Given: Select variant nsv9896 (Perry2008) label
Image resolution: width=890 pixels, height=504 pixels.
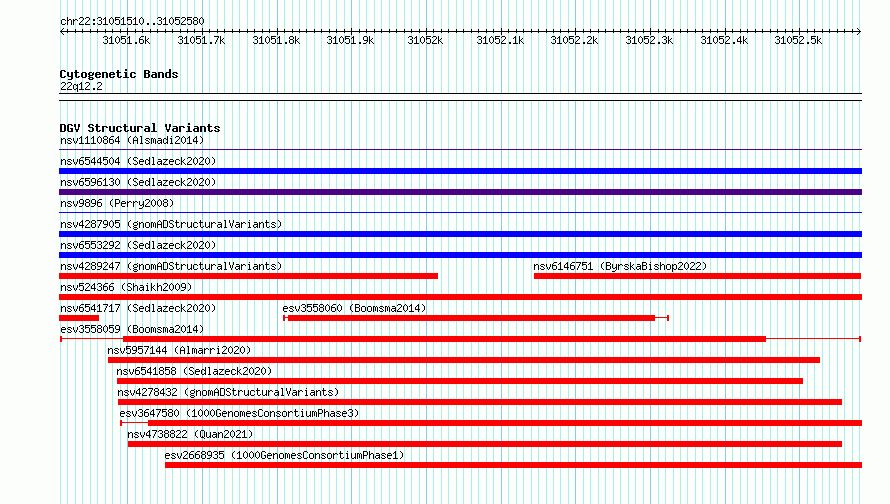Looking at the screenshot, I should [x=117, y=203].
